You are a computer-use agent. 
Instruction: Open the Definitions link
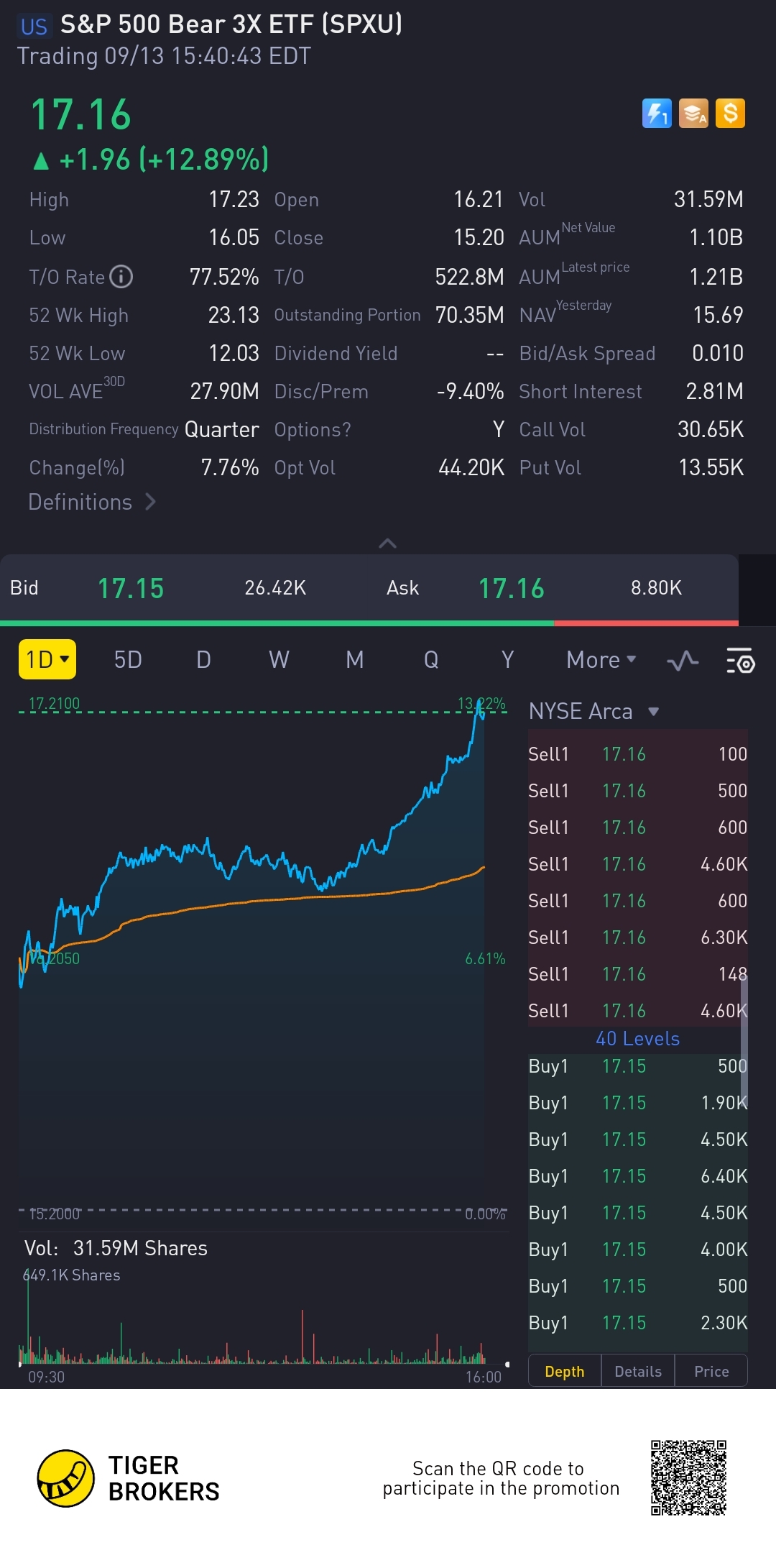pyautogui.click(x=92, y=502)
